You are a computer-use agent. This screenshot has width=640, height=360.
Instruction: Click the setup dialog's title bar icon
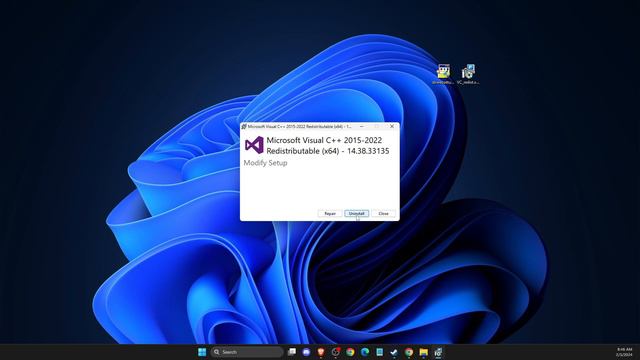coord(244,127)
